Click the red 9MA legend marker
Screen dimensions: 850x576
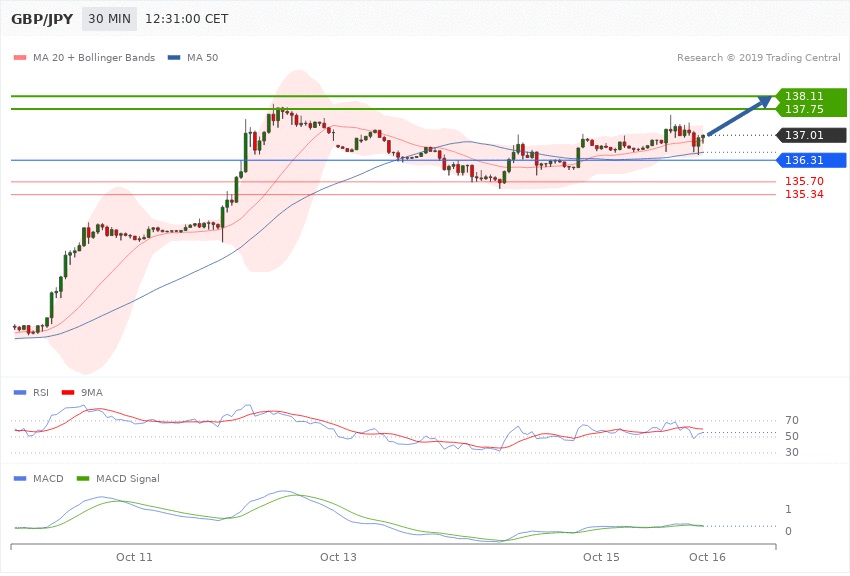point(68,393)
